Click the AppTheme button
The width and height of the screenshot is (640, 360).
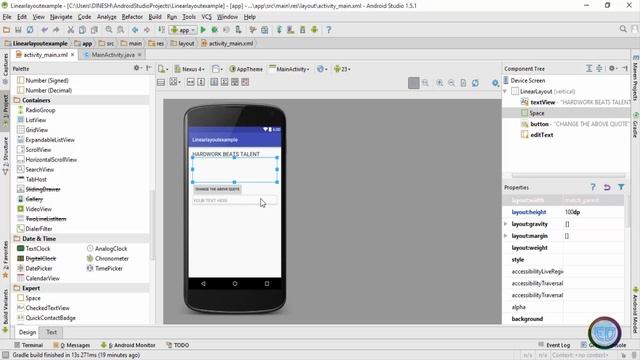[246, 69]
